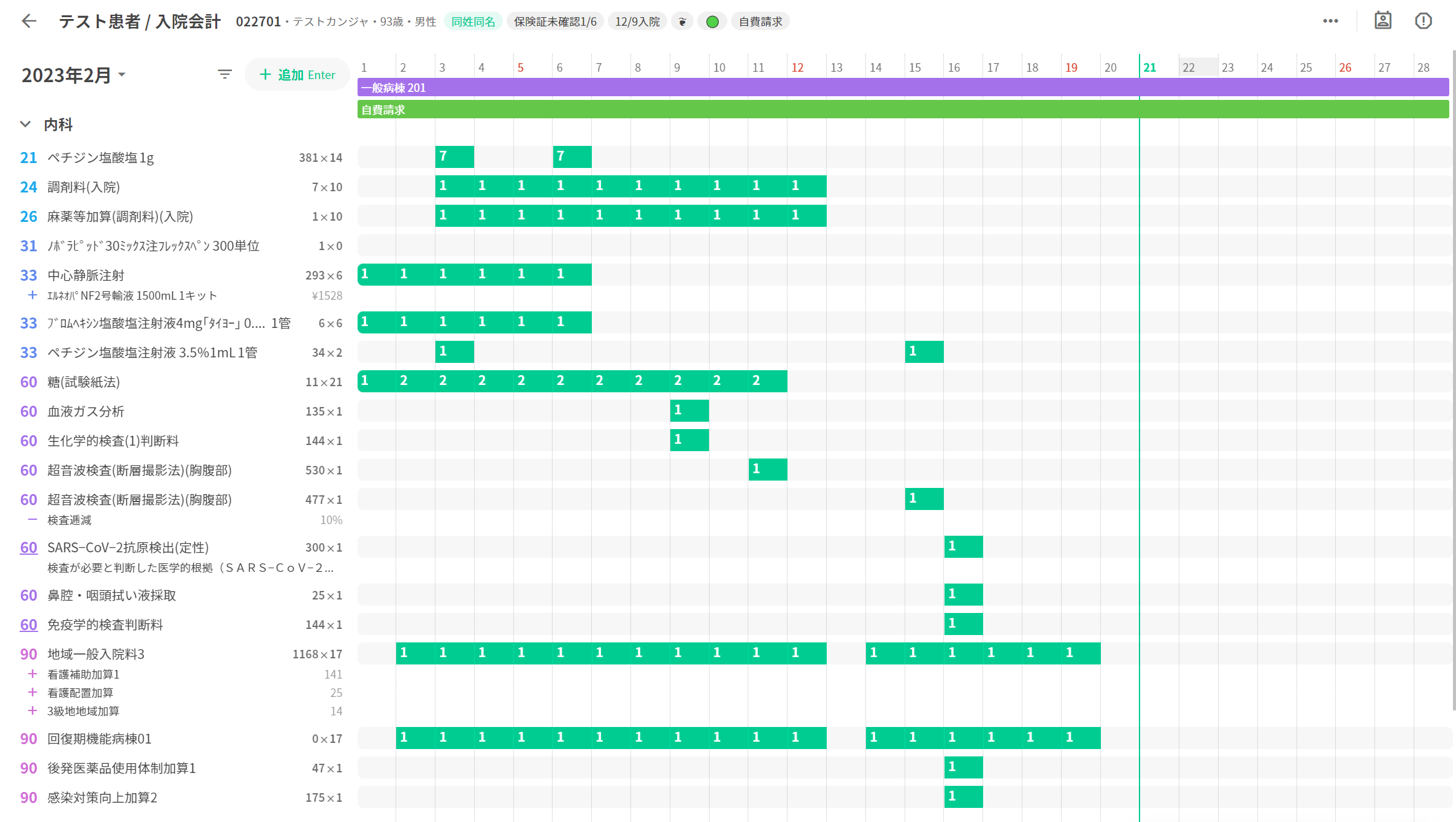Click minus icon beside 検査逓減
The width and height of the screenshot is (1456, 822).
[x=33, y=520]
